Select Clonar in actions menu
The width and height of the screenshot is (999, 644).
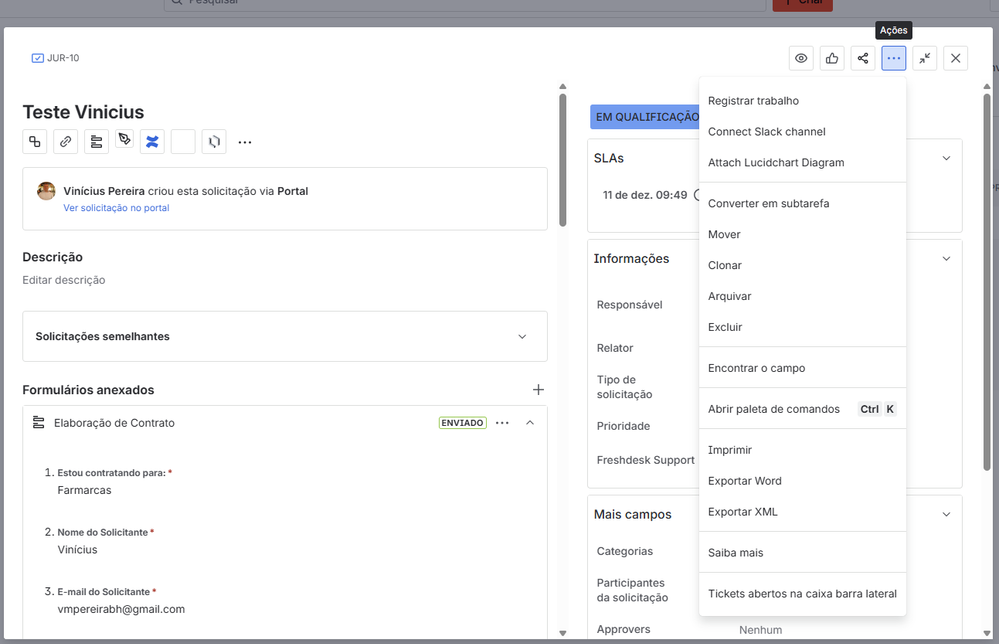(802, 265)
